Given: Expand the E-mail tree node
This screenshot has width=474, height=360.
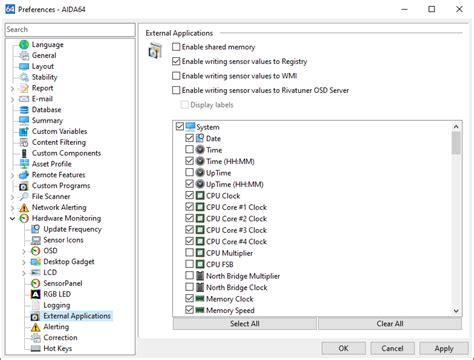Looking at the screenshot, I should [12, 99].
